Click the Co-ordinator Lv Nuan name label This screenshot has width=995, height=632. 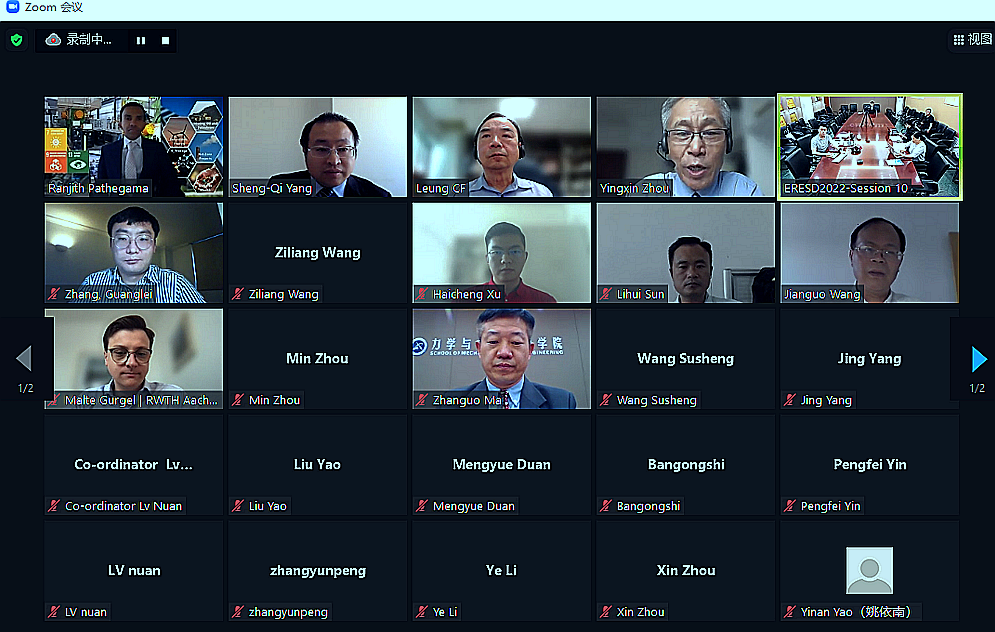[123, 506]
